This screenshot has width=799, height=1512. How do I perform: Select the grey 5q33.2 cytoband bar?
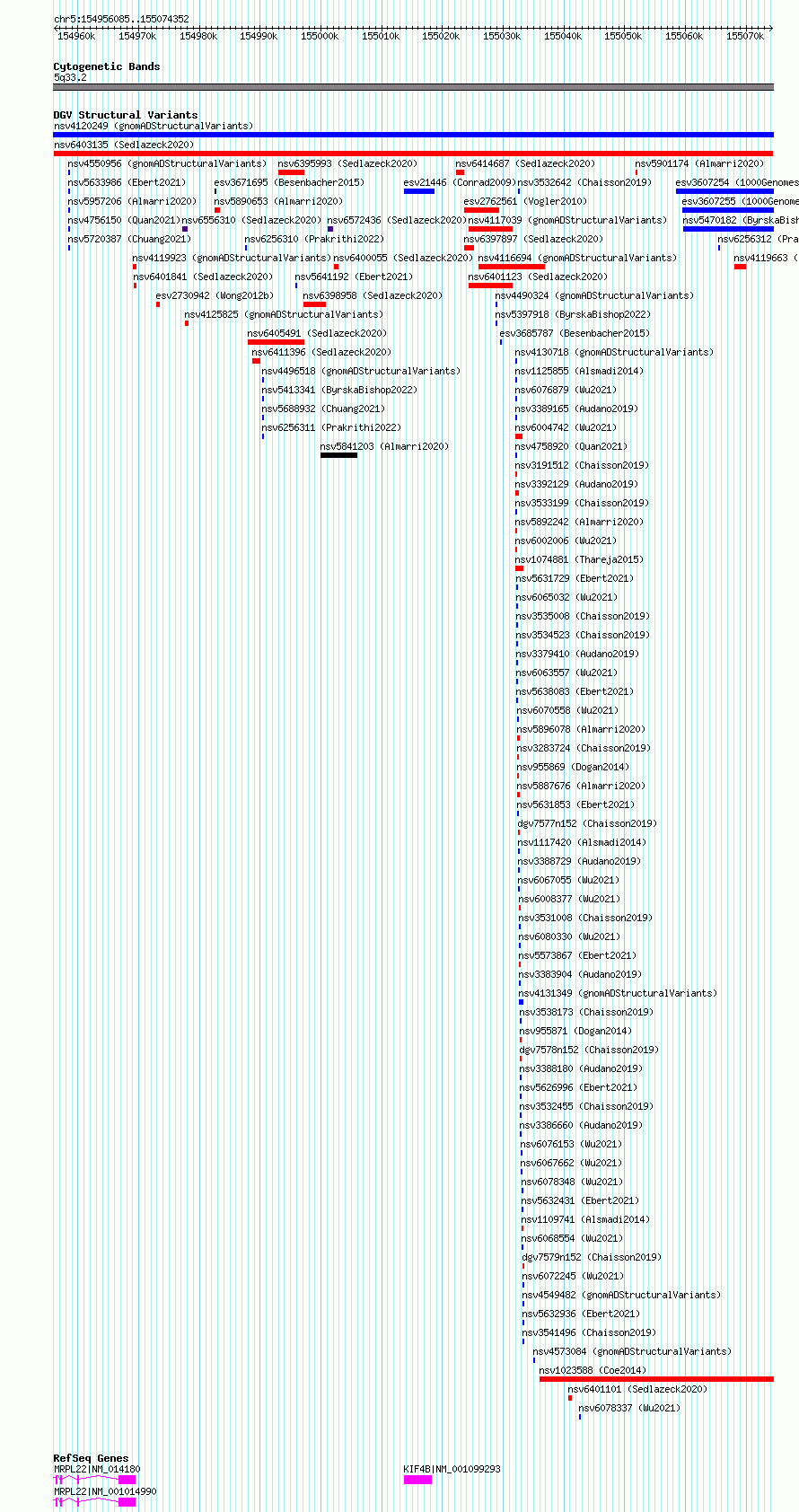click(x=413, y=87)
